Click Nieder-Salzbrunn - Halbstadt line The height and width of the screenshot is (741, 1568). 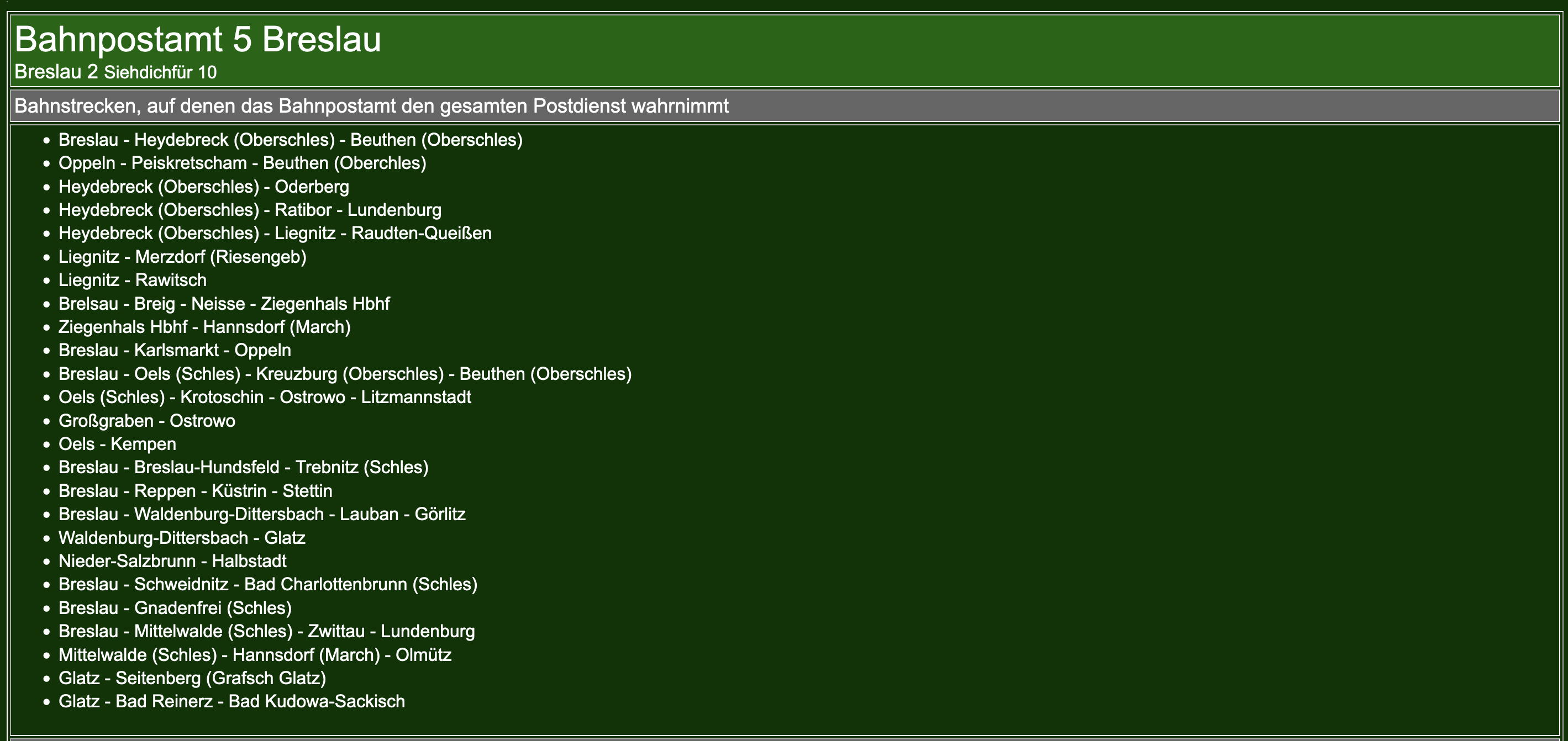point(172,561)
